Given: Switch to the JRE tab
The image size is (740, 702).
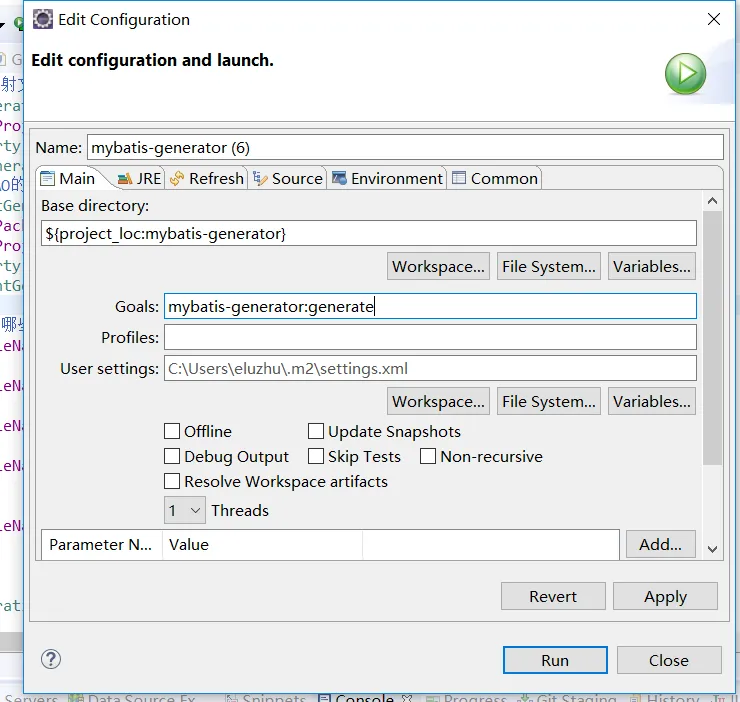Looking at the screenshot, I should (139, 178).
